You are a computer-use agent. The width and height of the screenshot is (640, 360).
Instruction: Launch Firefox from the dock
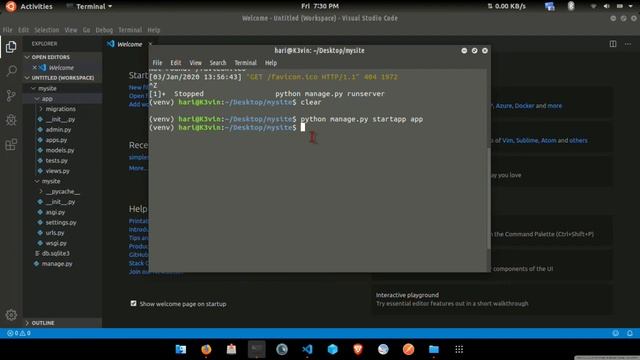point(206,349)
